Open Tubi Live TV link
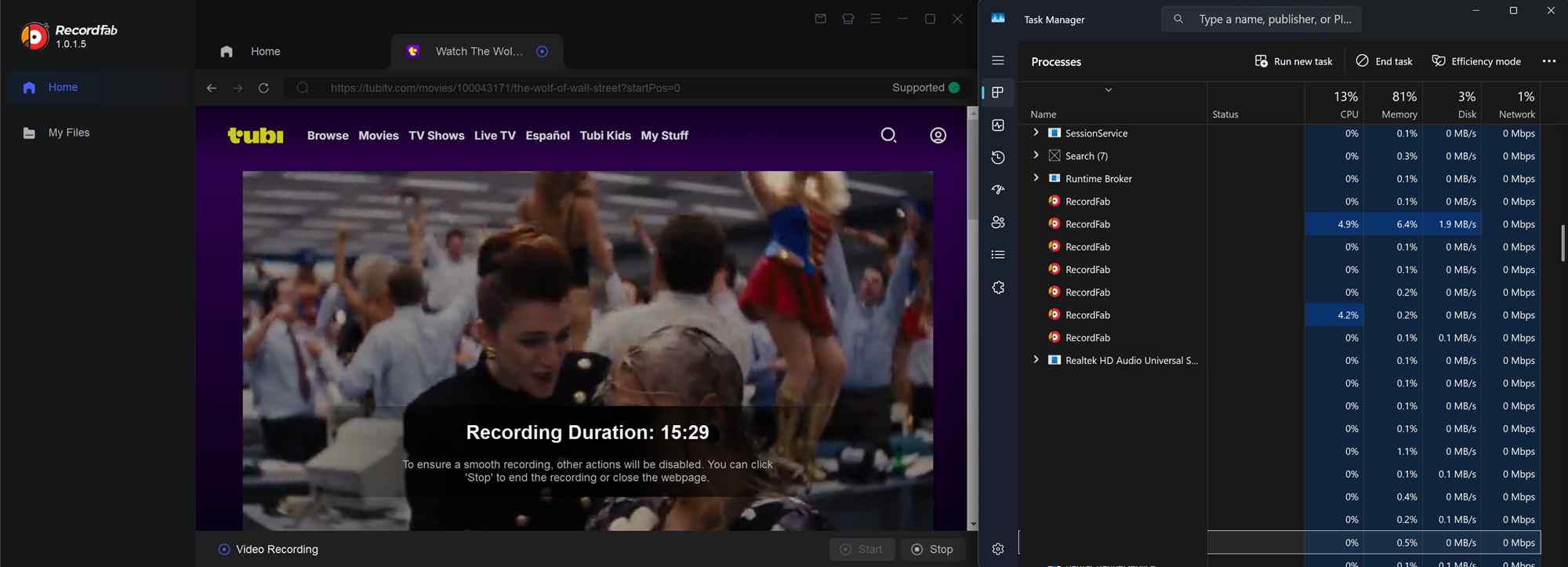Image resolution: width=1568 pixels, height=567 pixels. [495, 136]
